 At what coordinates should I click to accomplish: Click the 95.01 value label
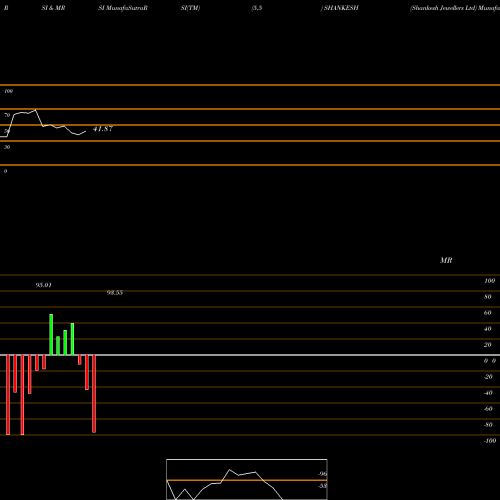44,285
